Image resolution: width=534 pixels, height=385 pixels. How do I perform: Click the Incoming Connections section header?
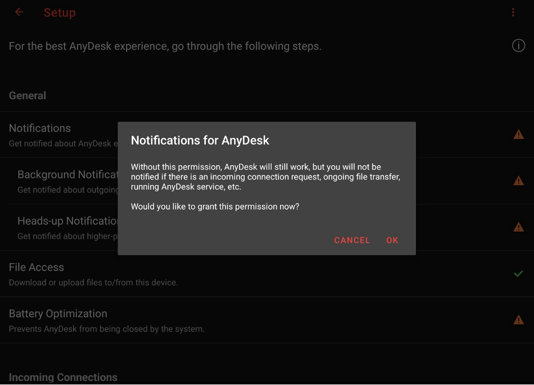point(63,377)
